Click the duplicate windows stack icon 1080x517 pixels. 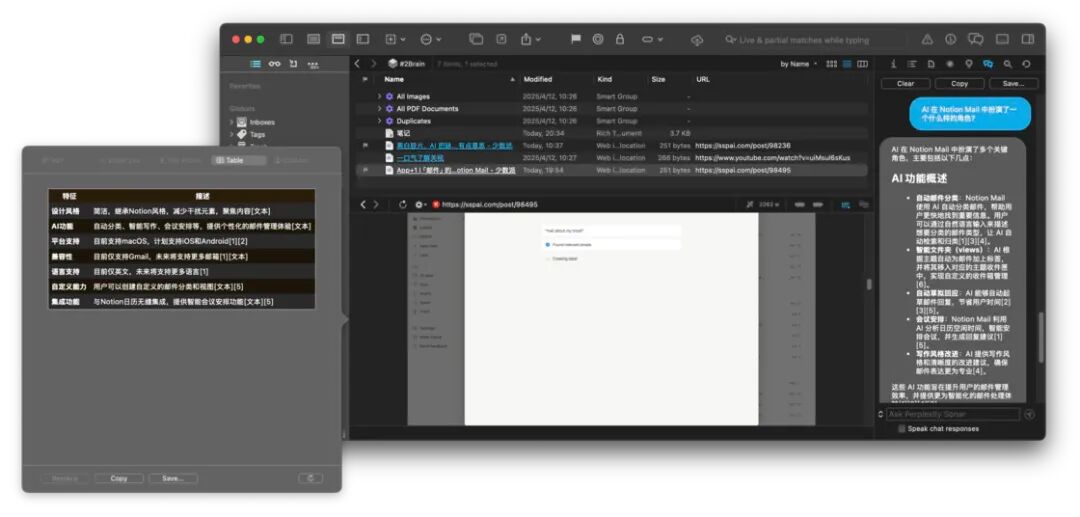tap(476, 39)
